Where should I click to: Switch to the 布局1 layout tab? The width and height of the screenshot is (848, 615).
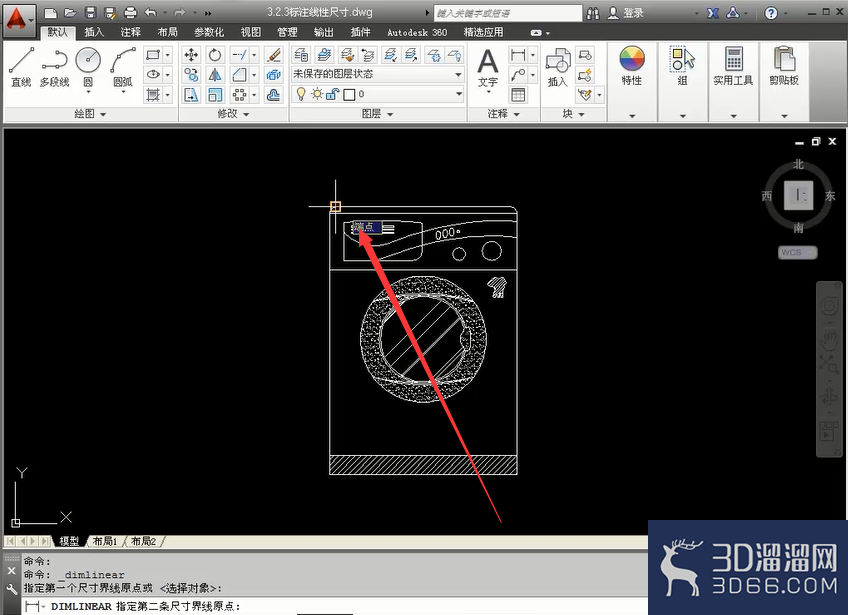pos(104,541)
